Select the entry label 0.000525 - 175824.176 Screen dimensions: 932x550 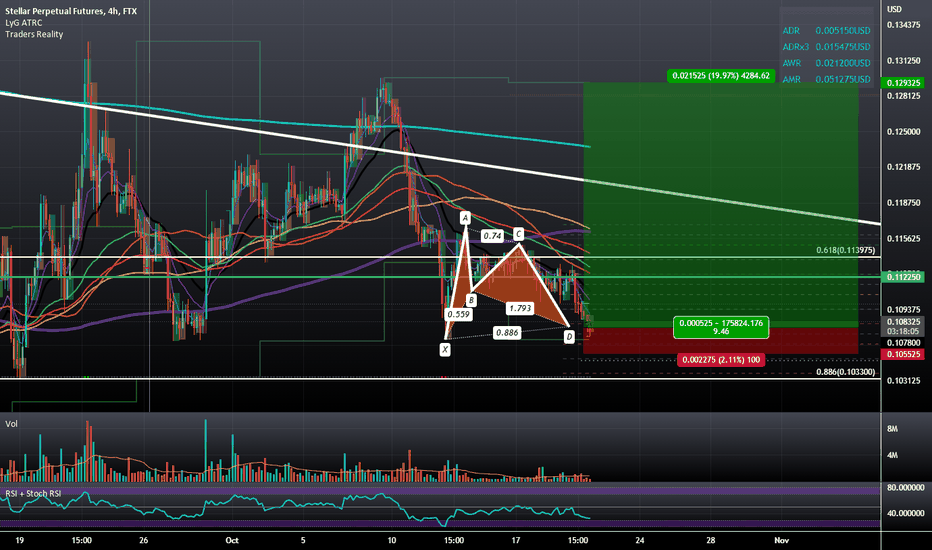720,327
